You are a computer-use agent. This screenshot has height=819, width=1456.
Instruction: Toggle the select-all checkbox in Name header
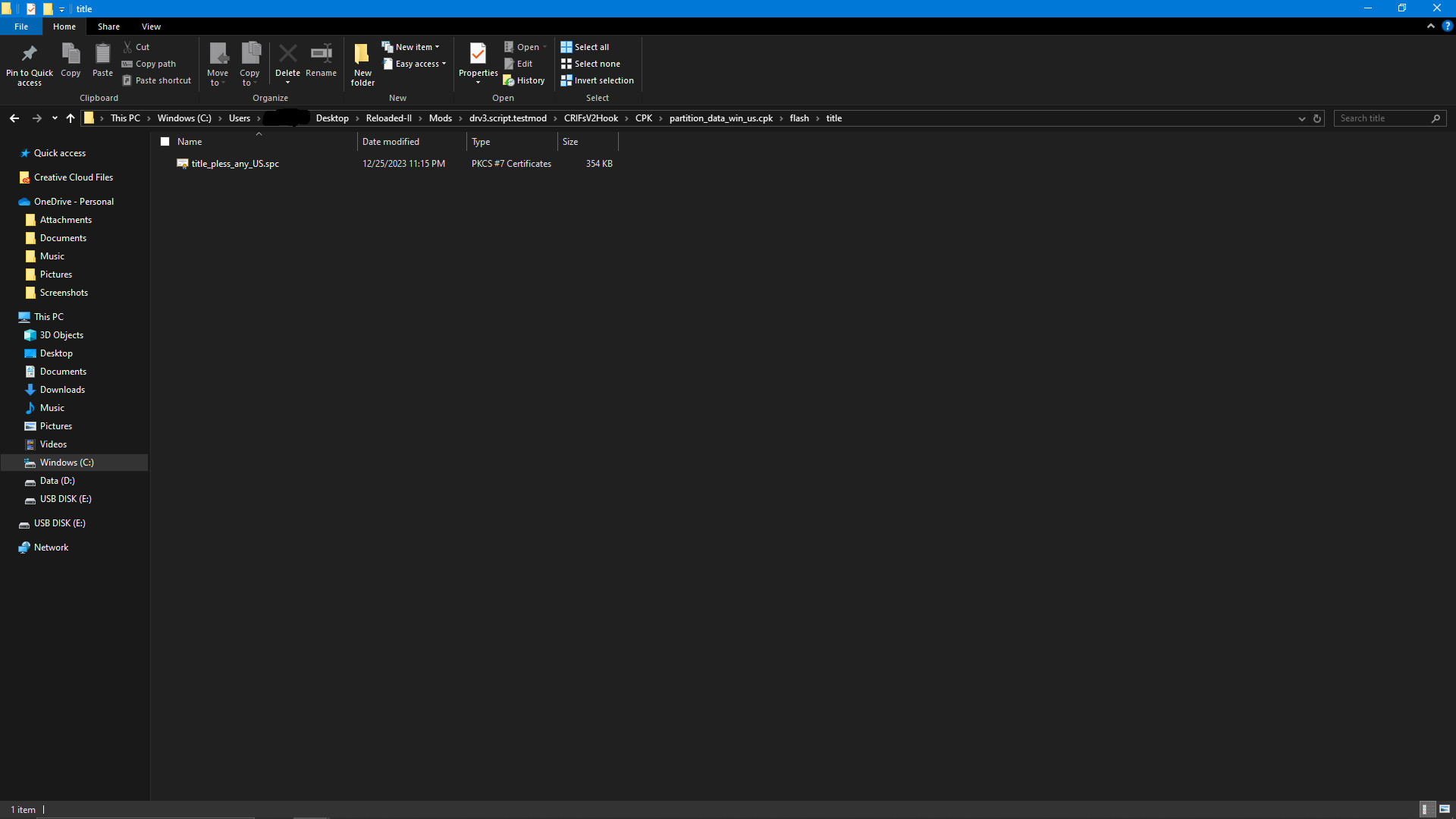(165, 142)
